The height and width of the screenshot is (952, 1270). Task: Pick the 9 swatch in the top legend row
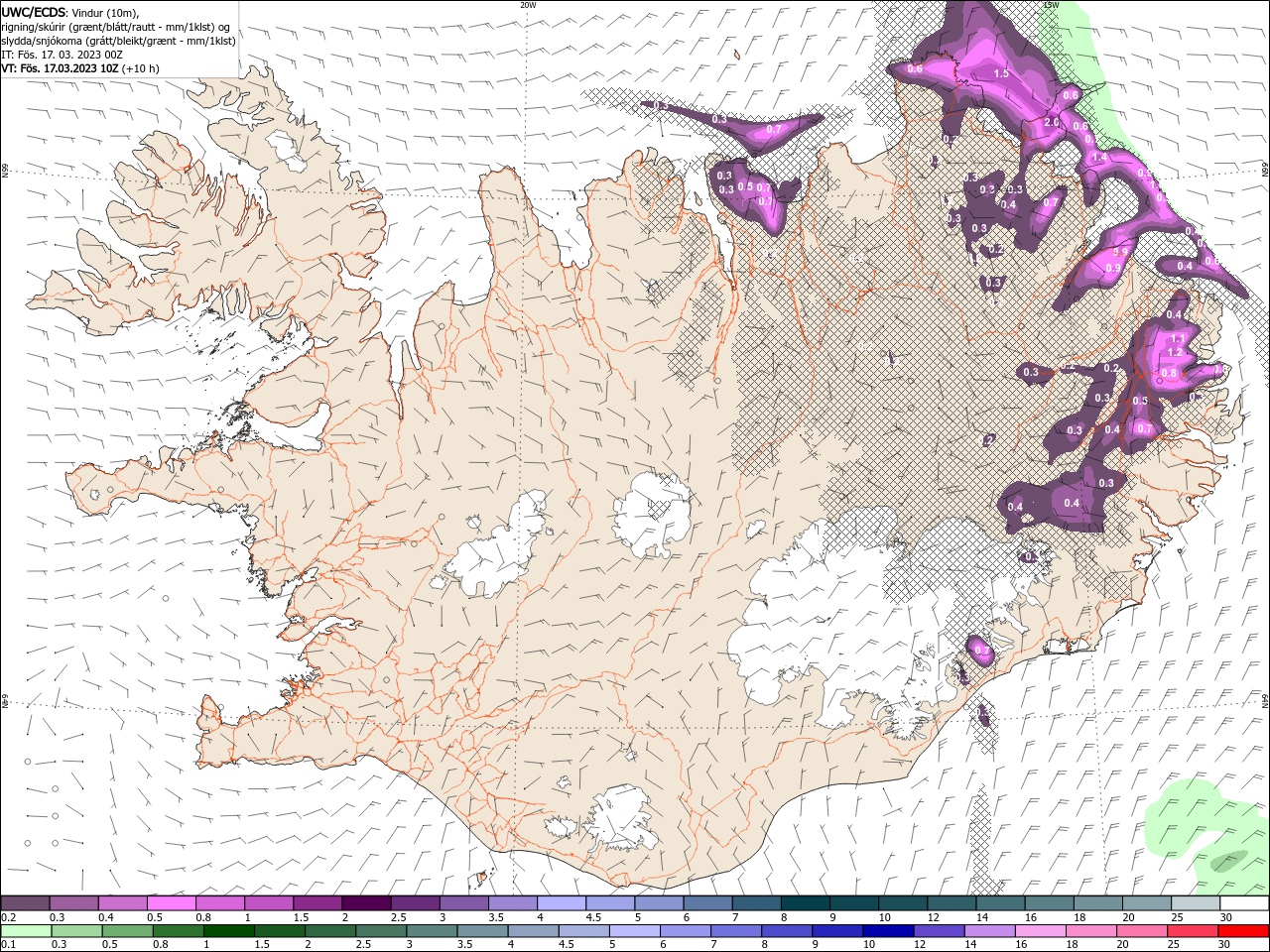853,903
